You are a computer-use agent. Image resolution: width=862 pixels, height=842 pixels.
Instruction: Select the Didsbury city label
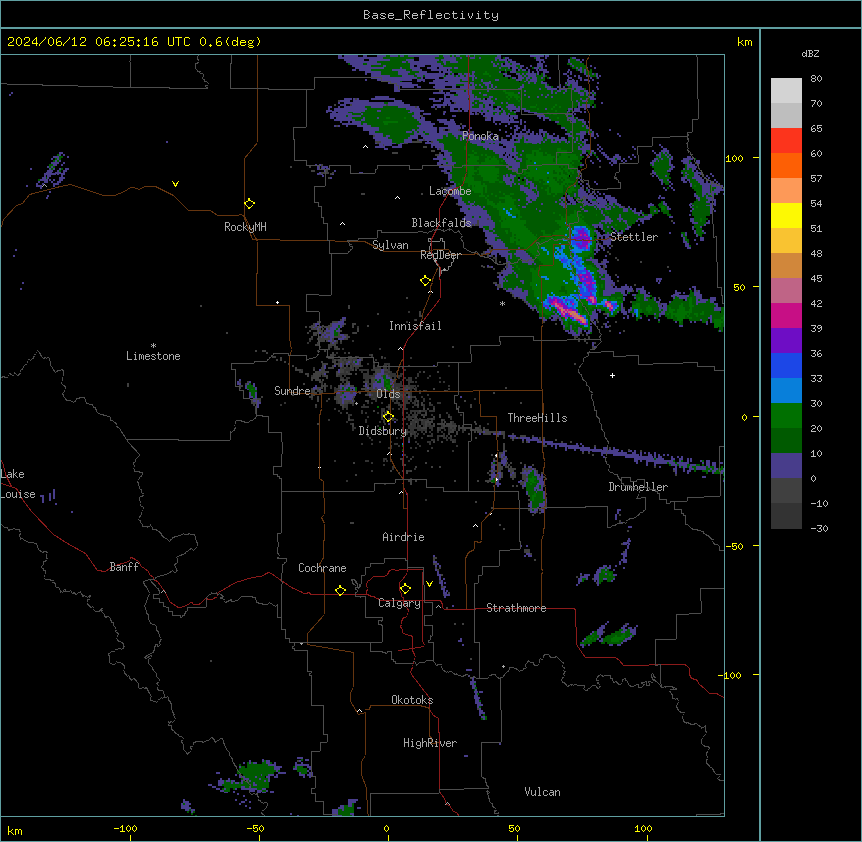pyautogui.click(x=383, y=431)
